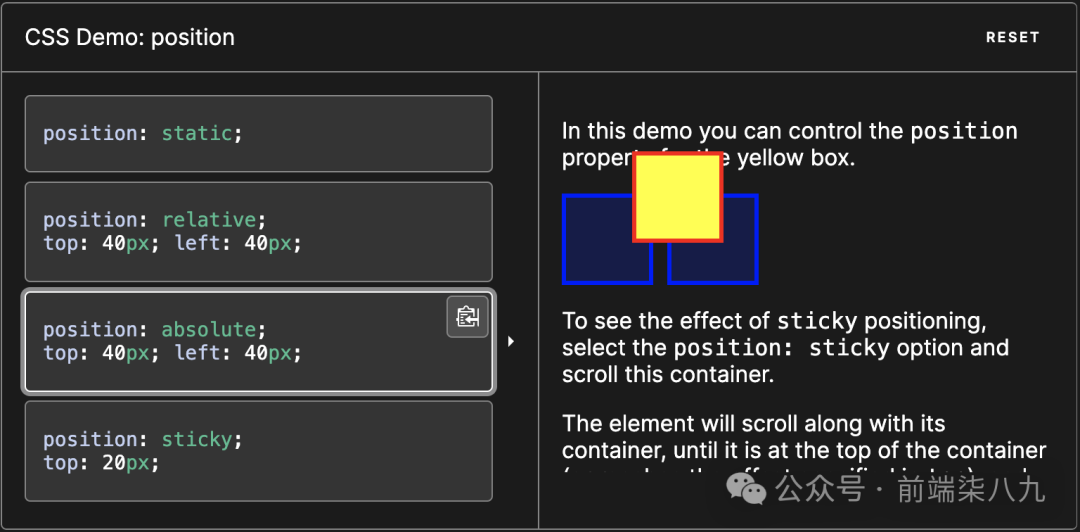This screenshot has height=532, width=1080.
Task: Click the CSS Demo: position title
Action: (x=129, y=37)
